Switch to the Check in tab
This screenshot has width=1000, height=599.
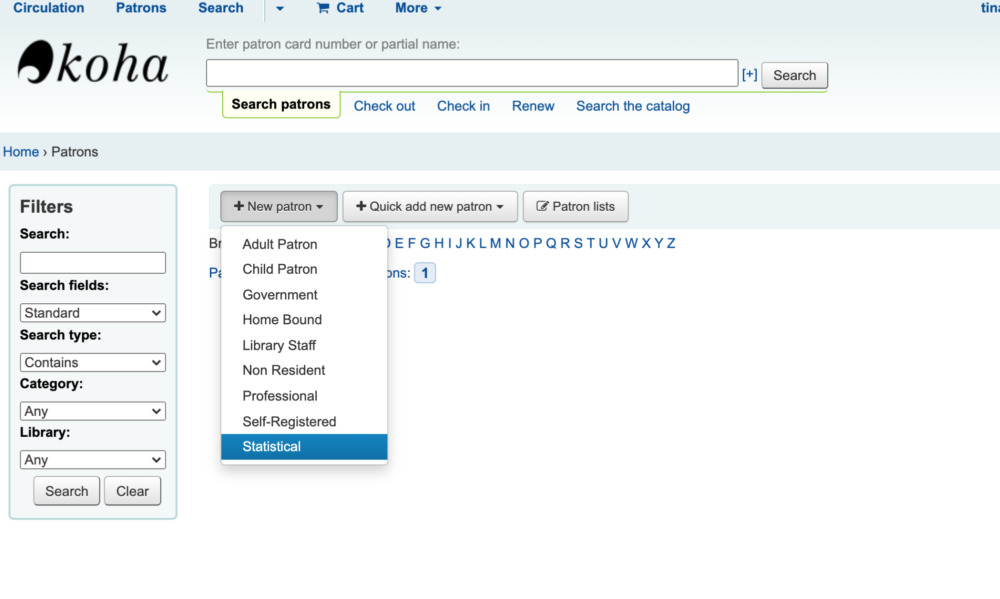(463, 106)
